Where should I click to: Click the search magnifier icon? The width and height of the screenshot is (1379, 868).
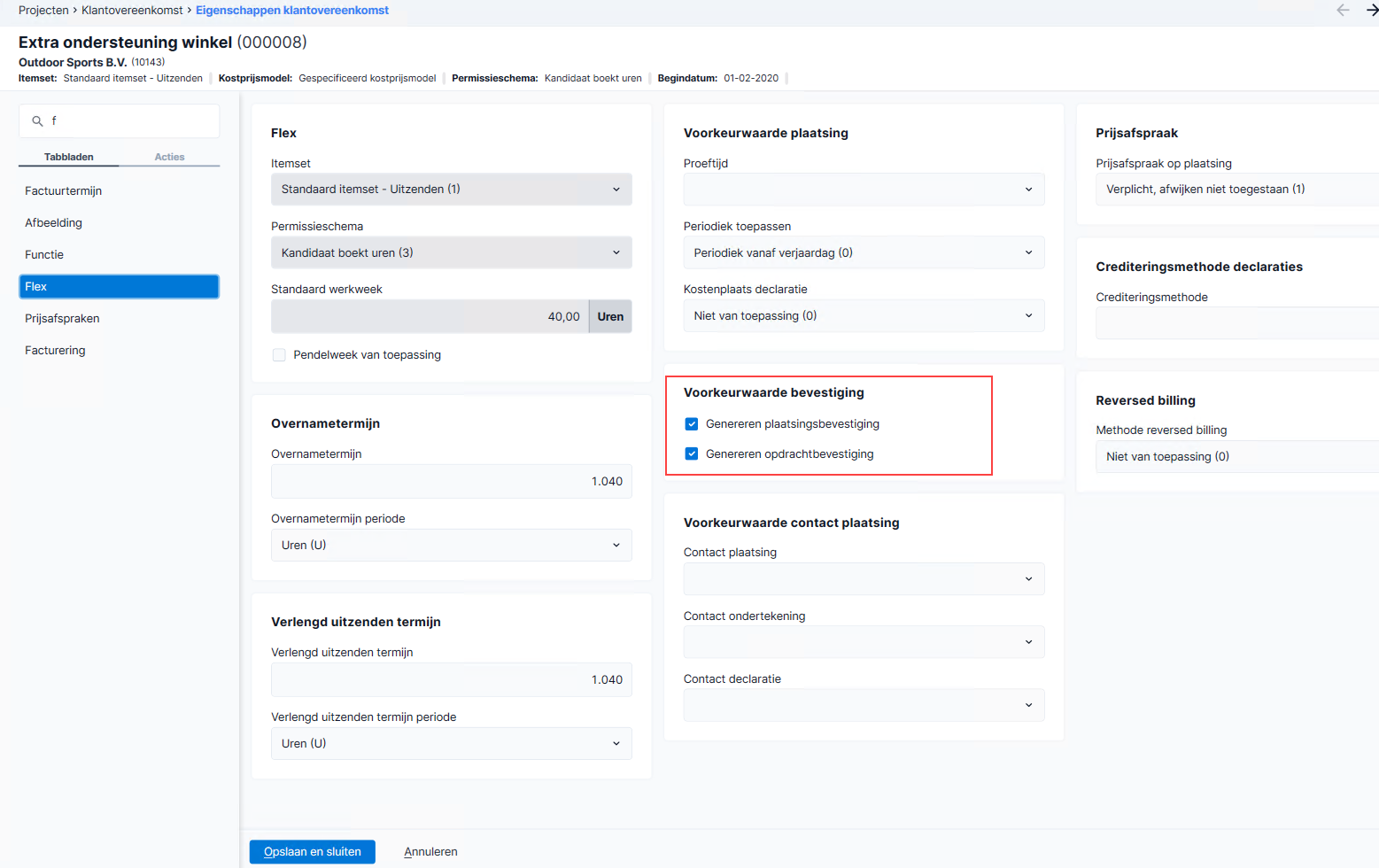coord(37,121)
